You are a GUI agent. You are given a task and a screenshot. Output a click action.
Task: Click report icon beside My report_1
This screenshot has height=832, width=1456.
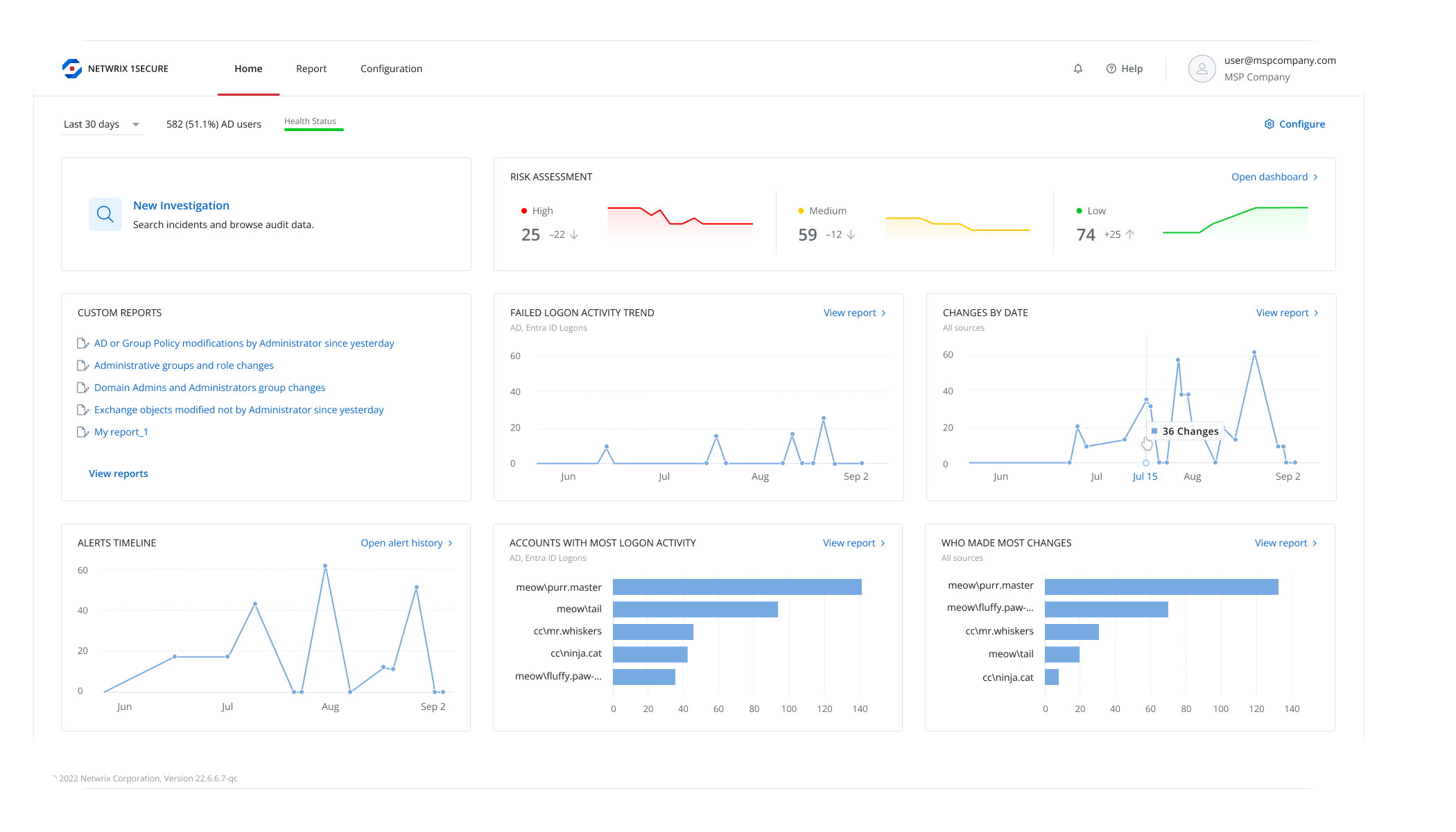coord(83,432)
